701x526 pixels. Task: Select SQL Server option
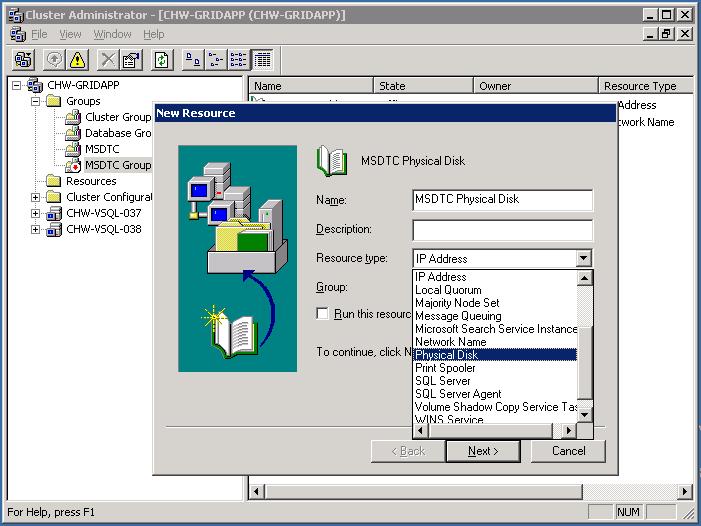495,381
